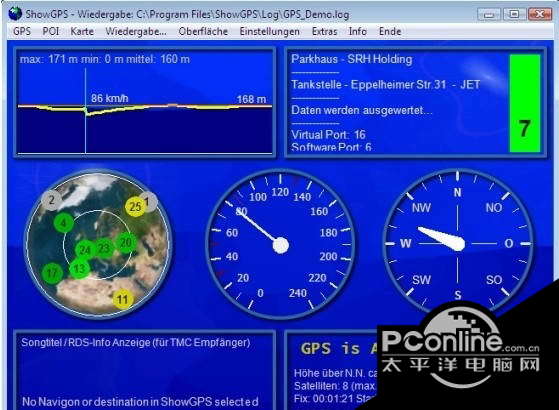Maximize the ShowGPS window
This screenshot has height=410, width=559.
pos(514,14)
